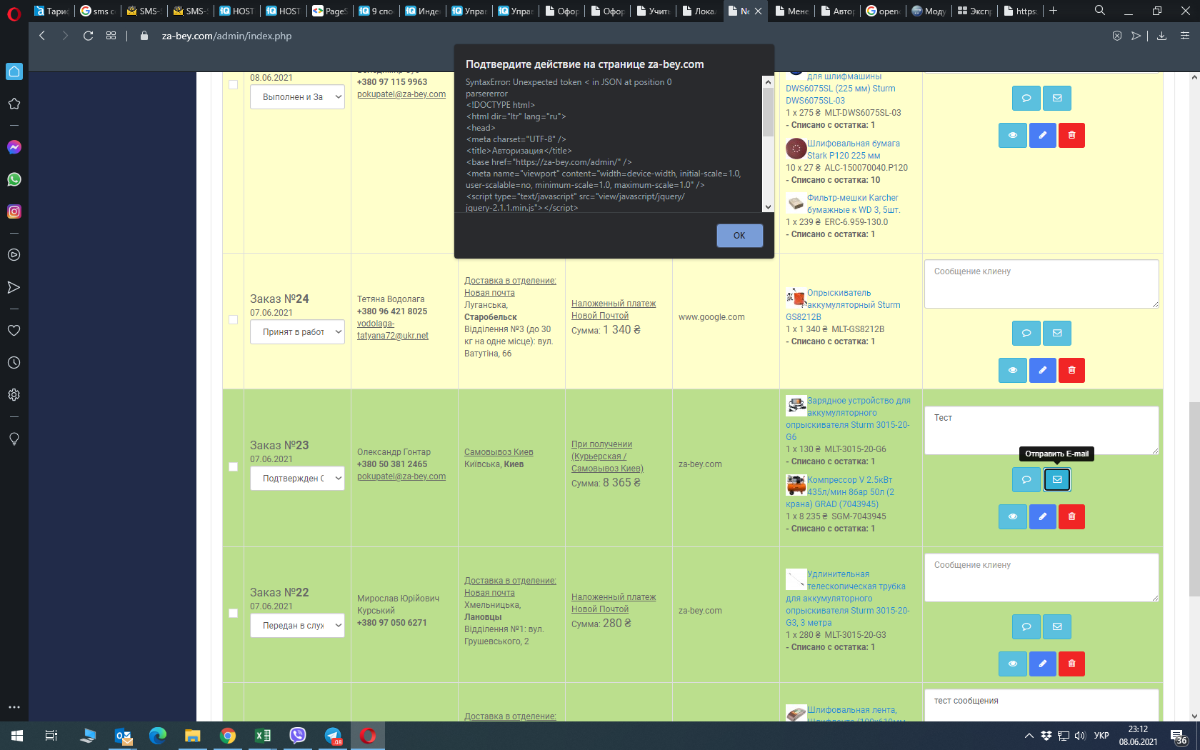Tick the checkbox for order №23
The height and width of the screenshot is (750, 1200).
(x=233, y=466)
